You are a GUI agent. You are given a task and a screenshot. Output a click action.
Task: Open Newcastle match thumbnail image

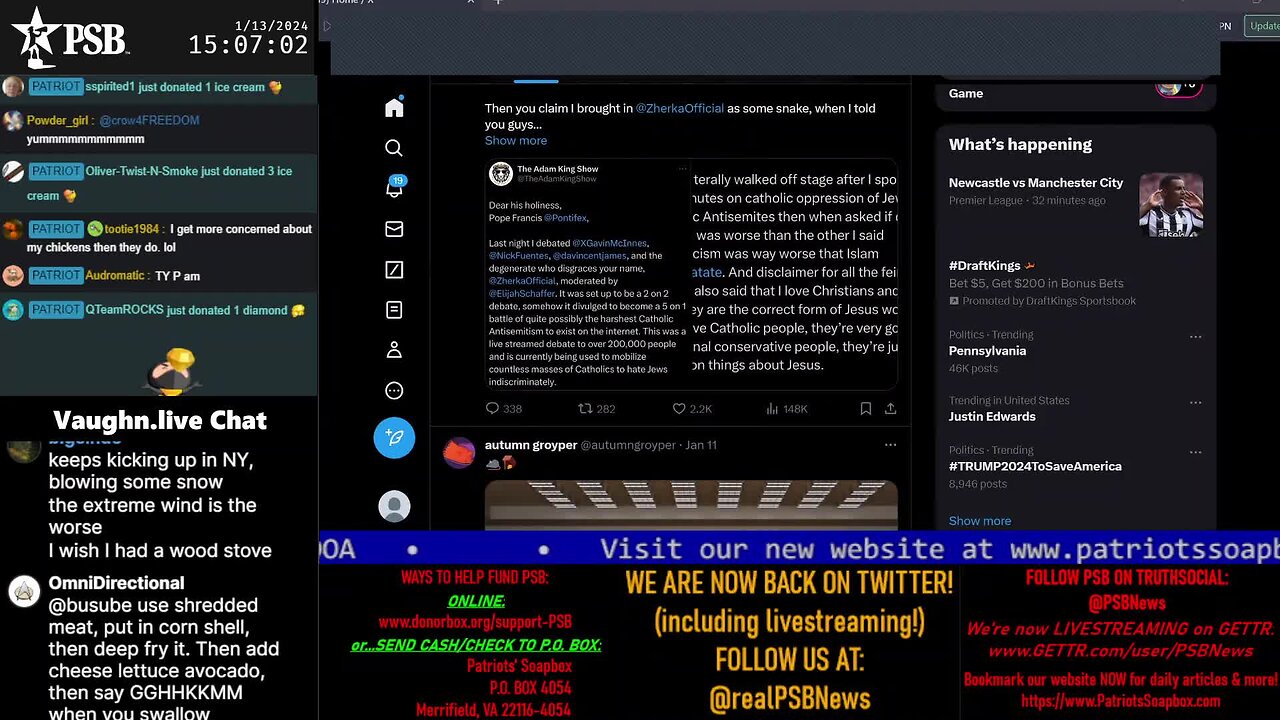tap(1171, 205)
